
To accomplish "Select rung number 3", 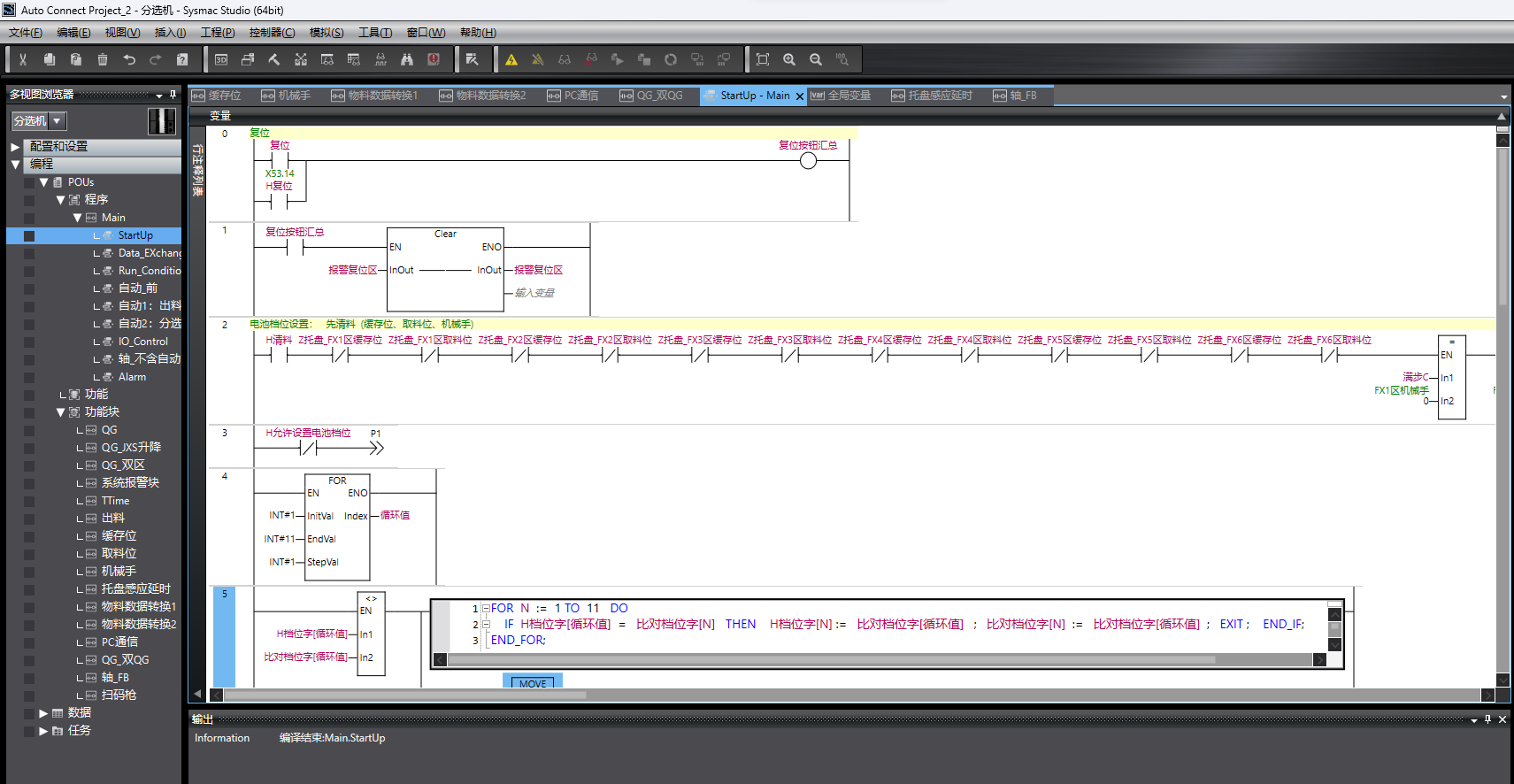I will pyautogui.click(x=225, y=433).
